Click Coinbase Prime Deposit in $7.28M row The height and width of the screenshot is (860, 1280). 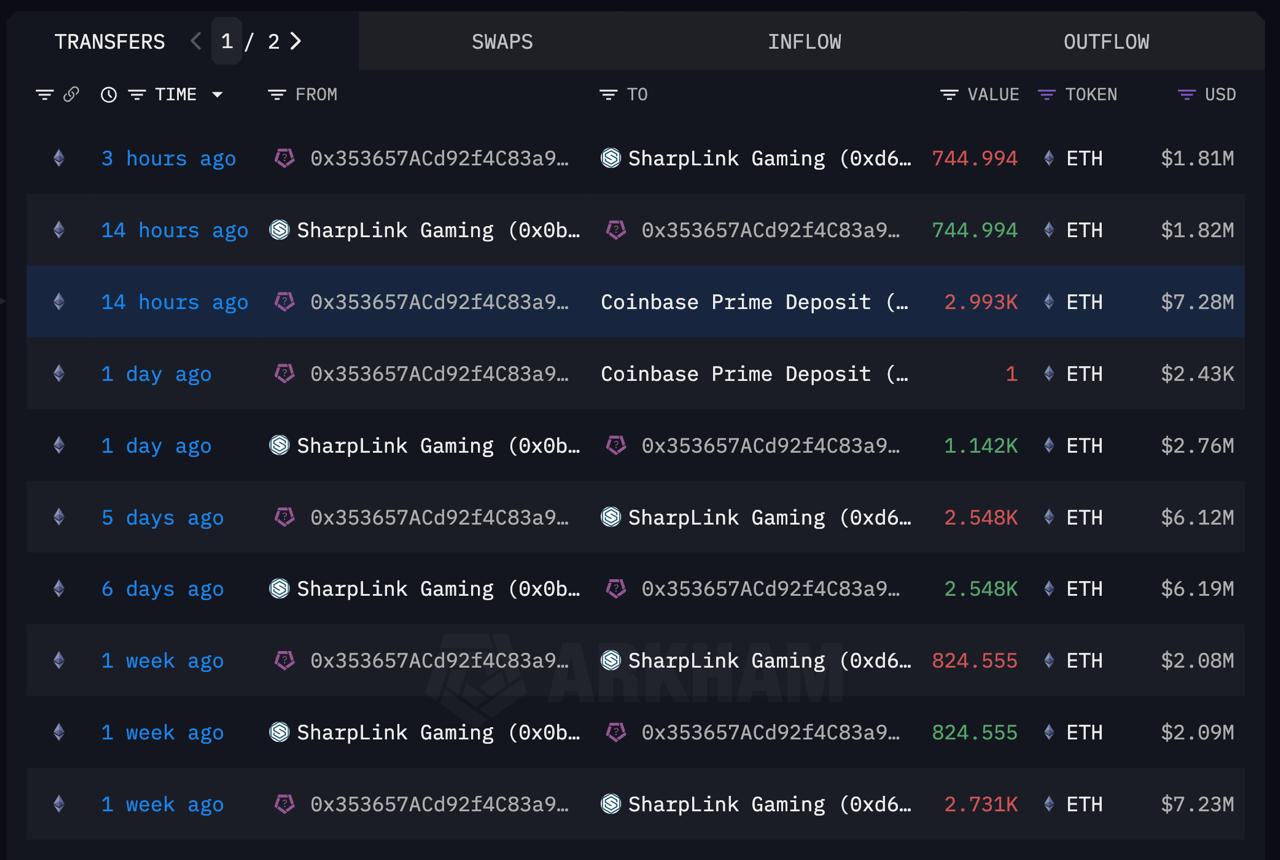click(754, 302)
